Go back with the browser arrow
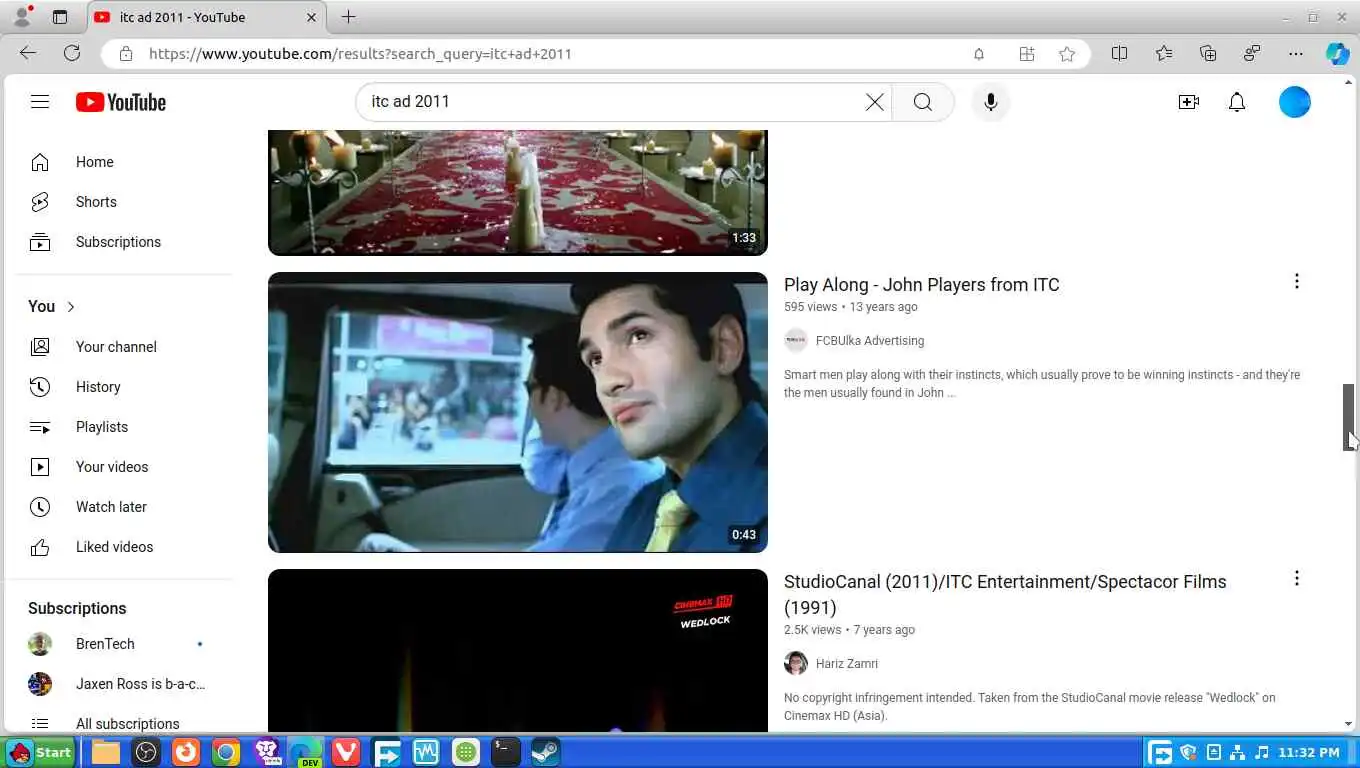This screenshot has height=768, width=1360. (28, 54)
